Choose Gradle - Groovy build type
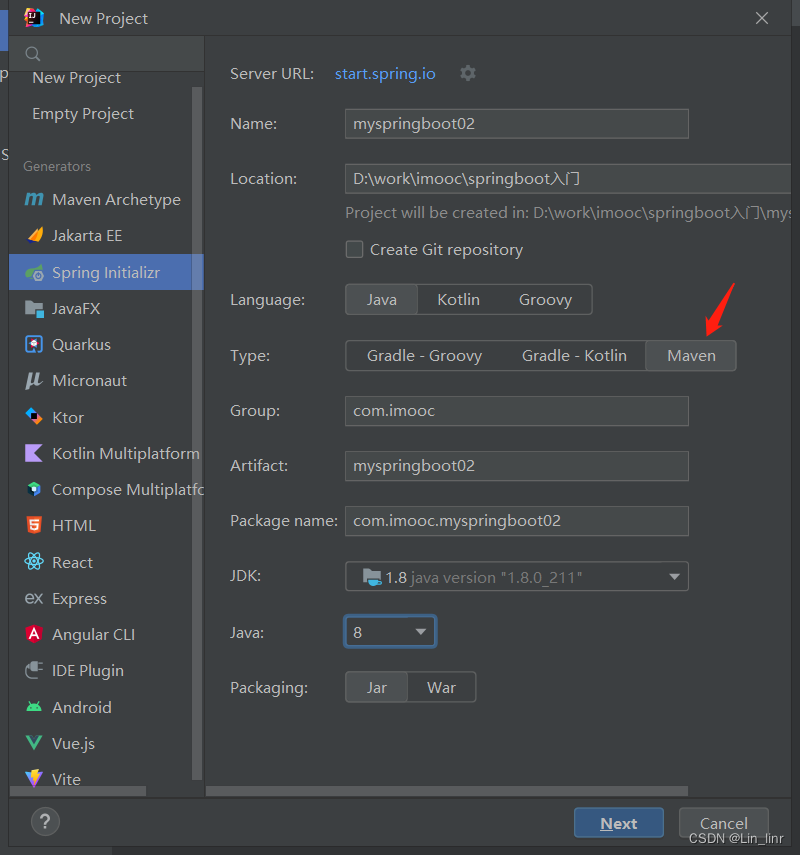Image resolution: width=800 pixels, height=855 pixels. [424, 356]
